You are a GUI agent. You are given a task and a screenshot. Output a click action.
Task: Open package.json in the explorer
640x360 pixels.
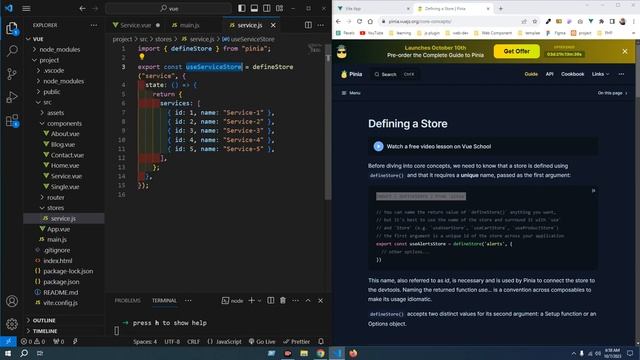coord(61,282)
